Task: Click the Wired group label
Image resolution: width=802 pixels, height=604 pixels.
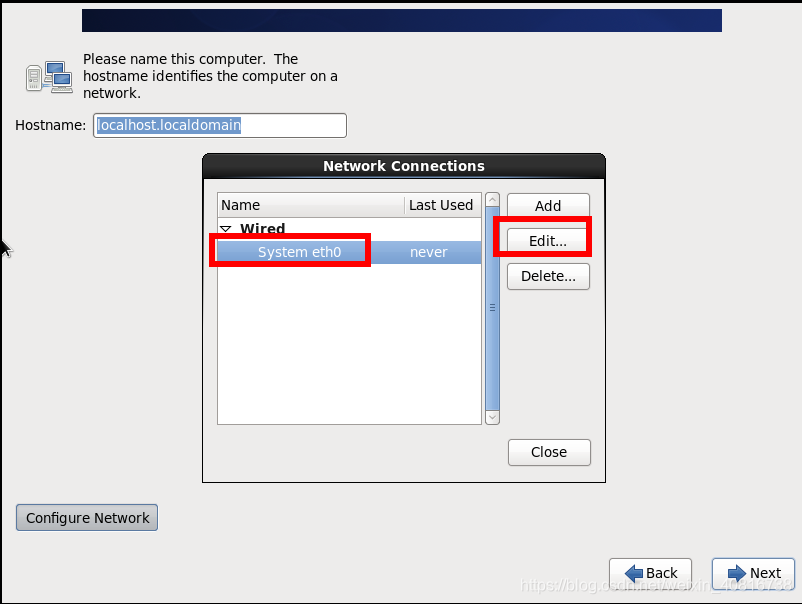Action: pos(262,228)
